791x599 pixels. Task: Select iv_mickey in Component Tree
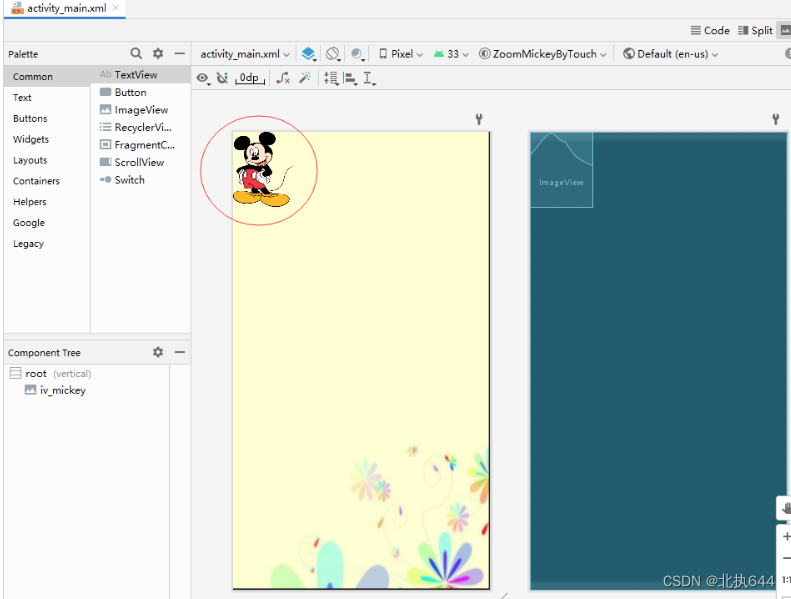[x=55, y=390]
